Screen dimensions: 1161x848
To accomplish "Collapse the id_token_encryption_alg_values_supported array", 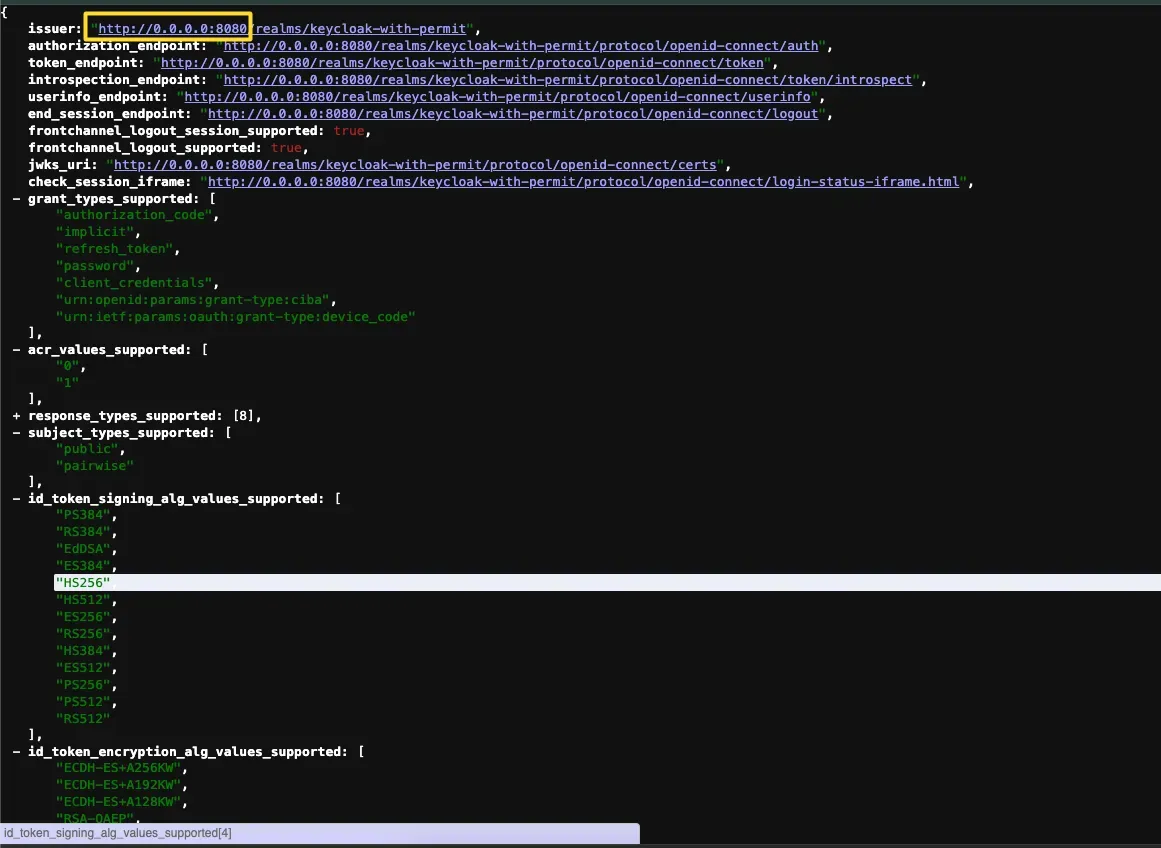I will (17, 751).
